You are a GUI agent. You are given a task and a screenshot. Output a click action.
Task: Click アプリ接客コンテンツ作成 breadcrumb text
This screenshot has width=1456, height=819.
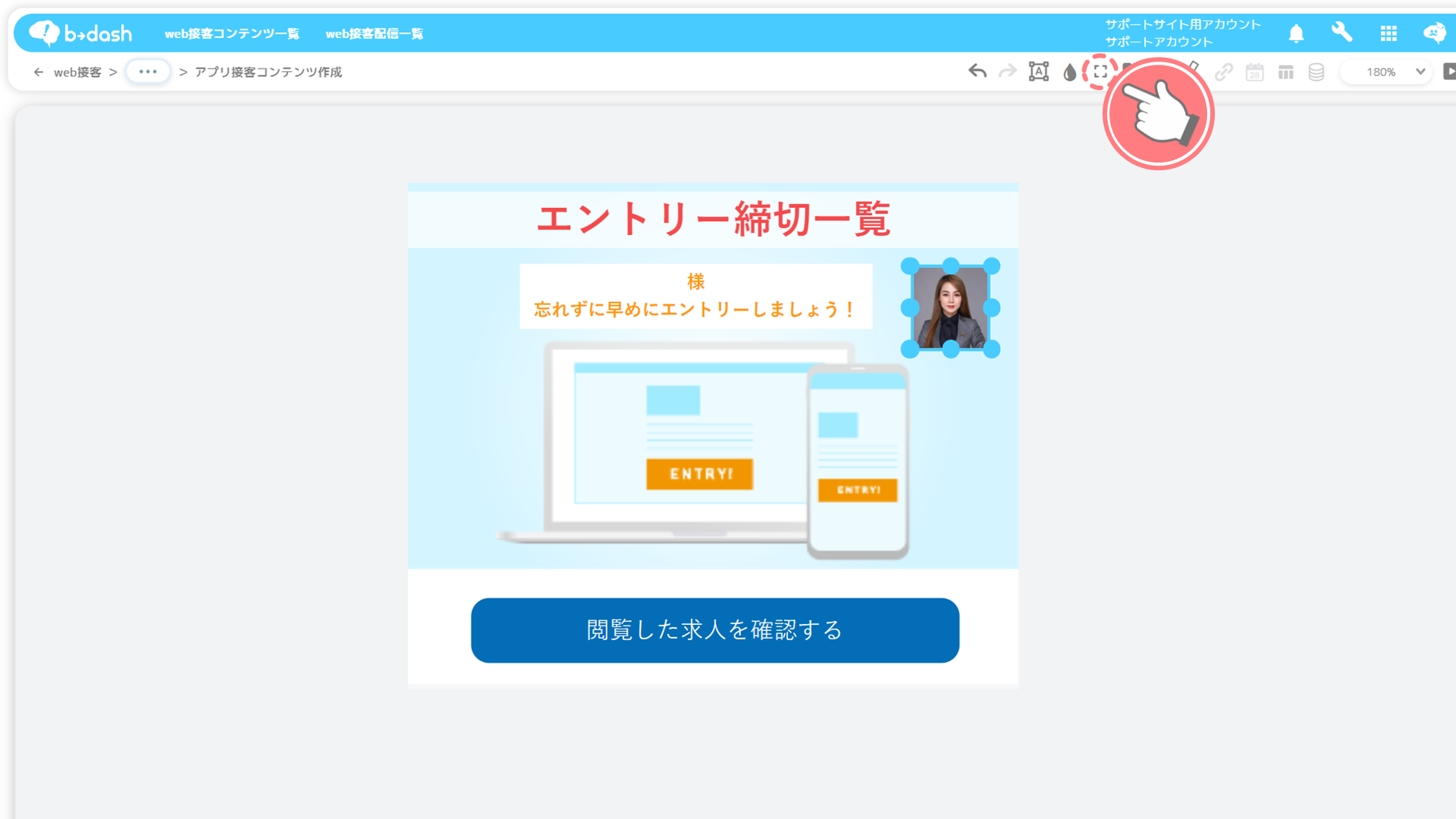tap(268, 72)
